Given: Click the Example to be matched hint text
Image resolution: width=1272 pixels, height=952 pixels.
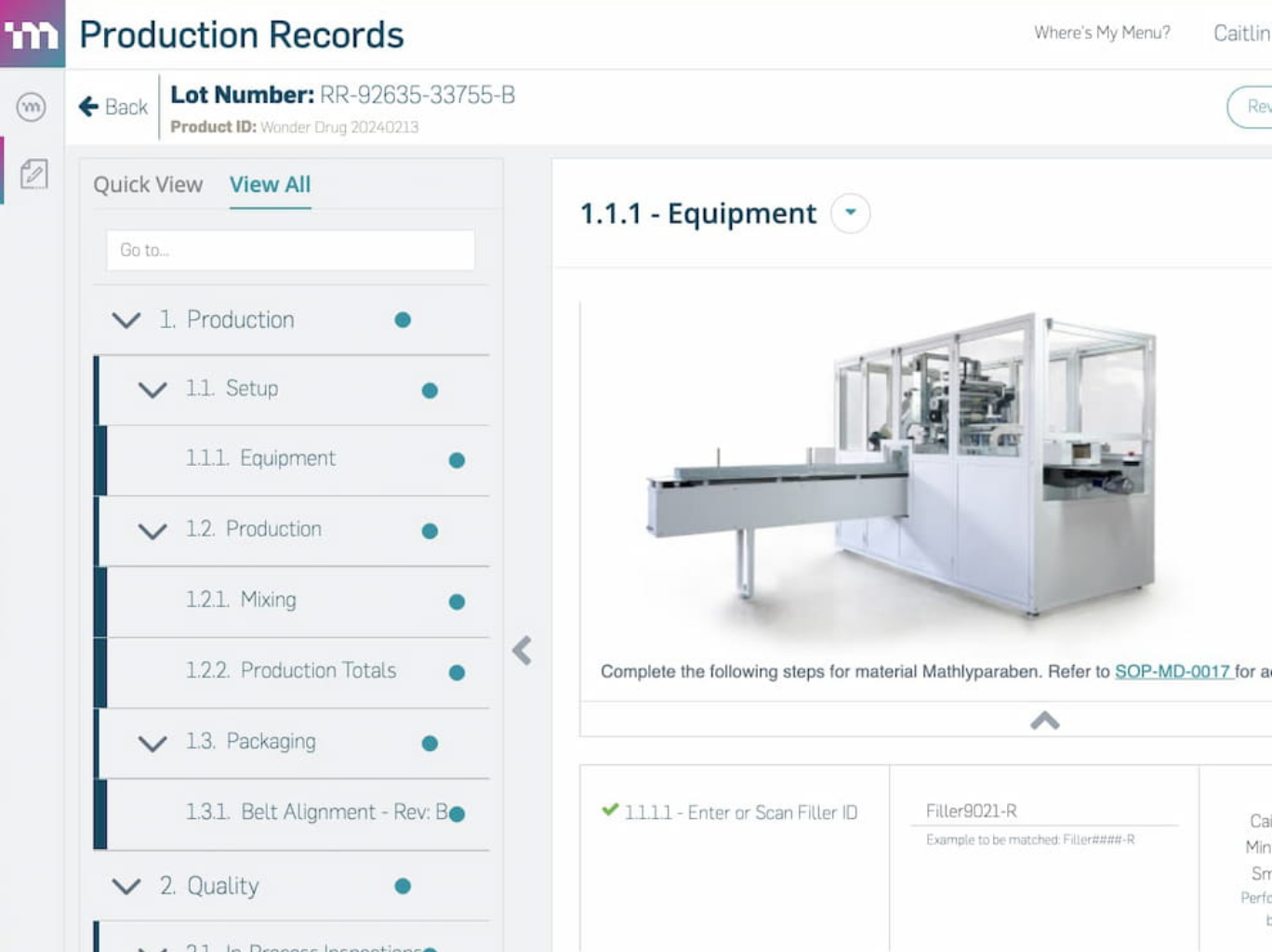Looking at the screenshot, I should [x=1030, y=840].
